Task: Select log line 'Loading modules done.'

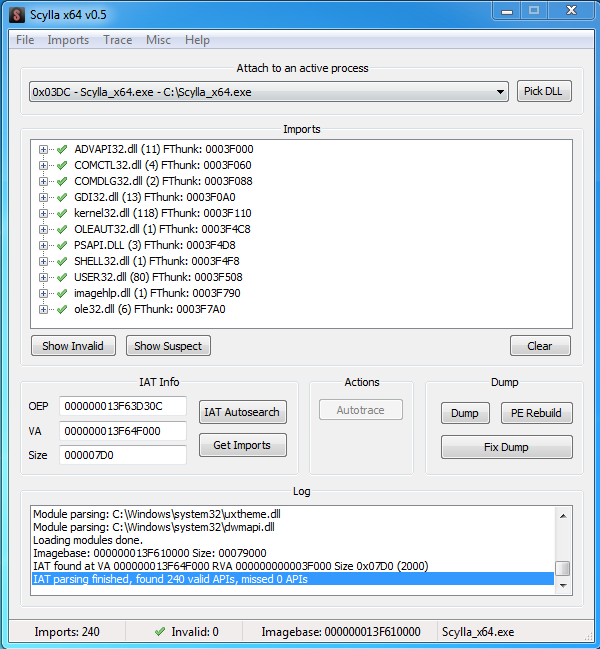Action: [x=293, y=540]
